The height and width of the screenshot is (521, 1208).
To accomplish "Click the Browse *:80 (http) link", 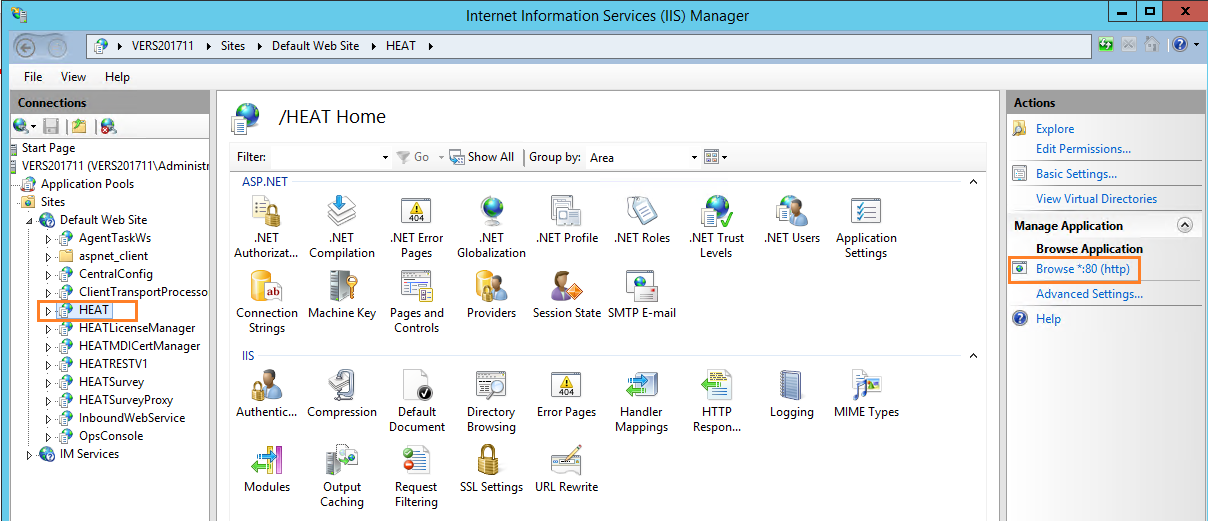I will click(x=1082, y=269).
